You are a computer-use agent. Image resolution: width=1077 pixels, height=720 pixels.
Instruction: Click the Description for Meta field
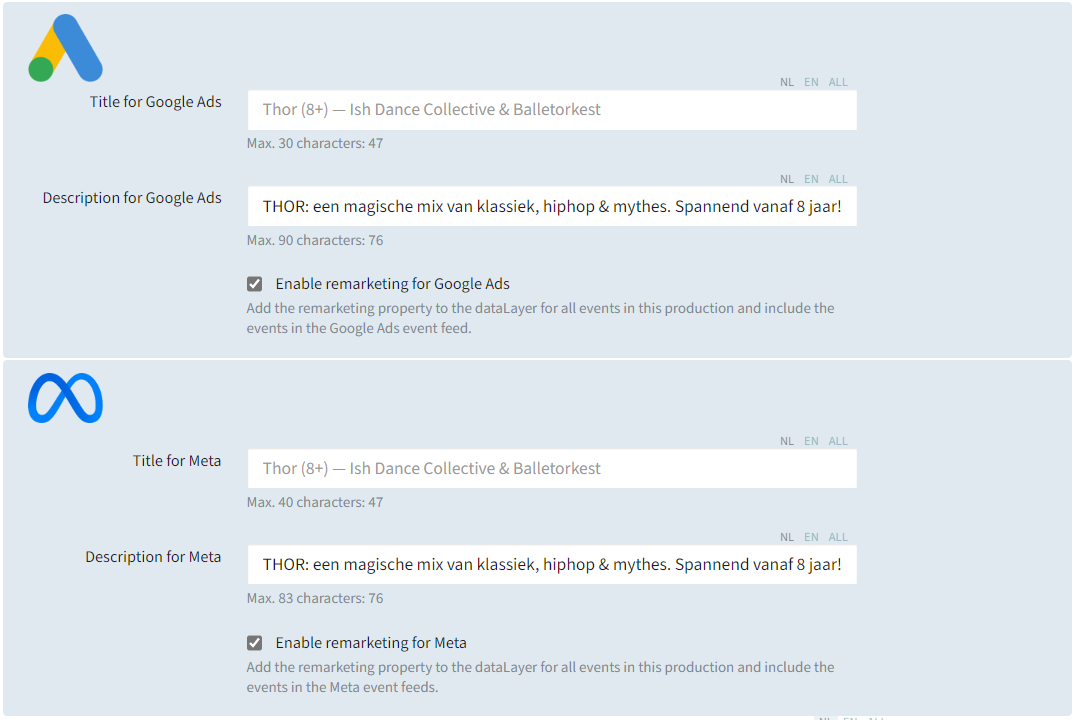point(551,564)
